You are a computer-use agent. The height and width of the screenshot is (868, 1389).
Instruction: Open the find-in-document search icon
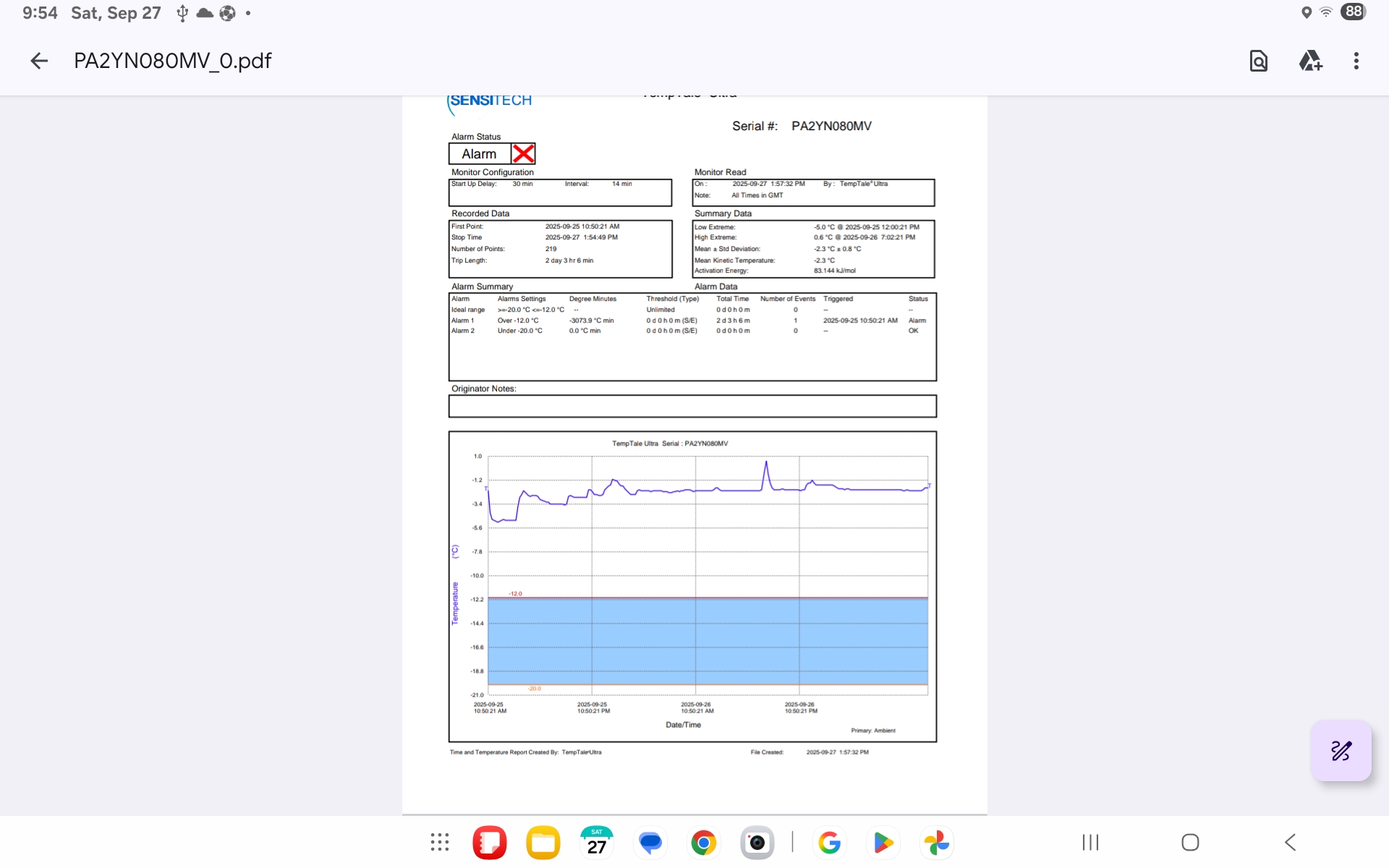click(x=1258, y=61)
